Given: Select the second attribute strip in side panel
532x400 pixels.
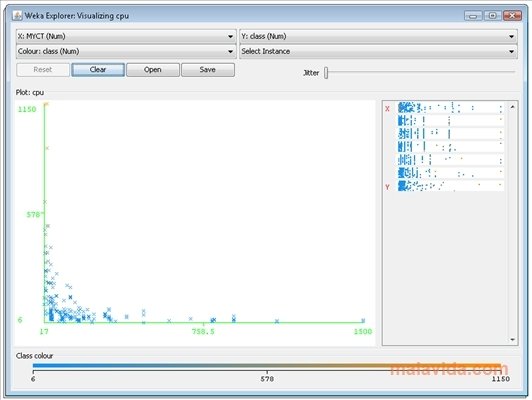Looking at the screenshot, I should click(x=451, y=121).
